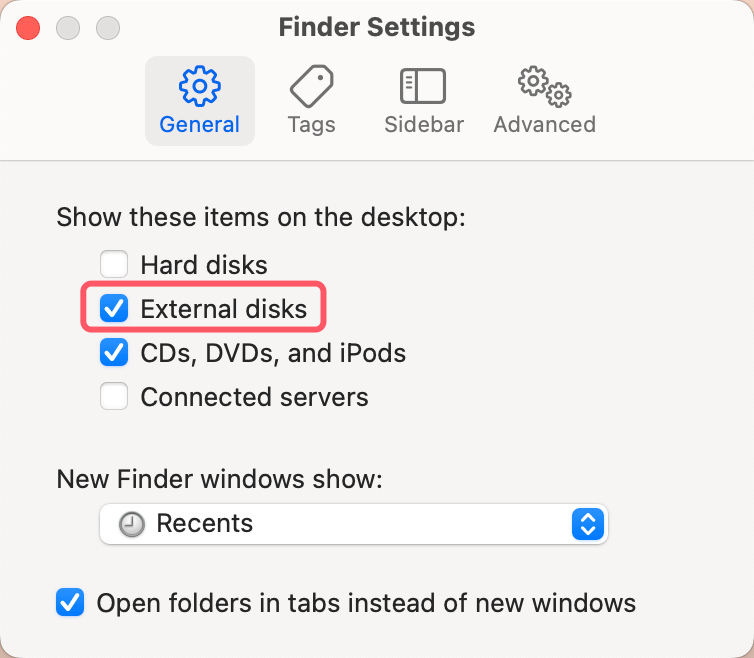Click the blue dropdown arrows on Recents
The height and width of the screenshot is (658, 754).
[x=588, y=524]
